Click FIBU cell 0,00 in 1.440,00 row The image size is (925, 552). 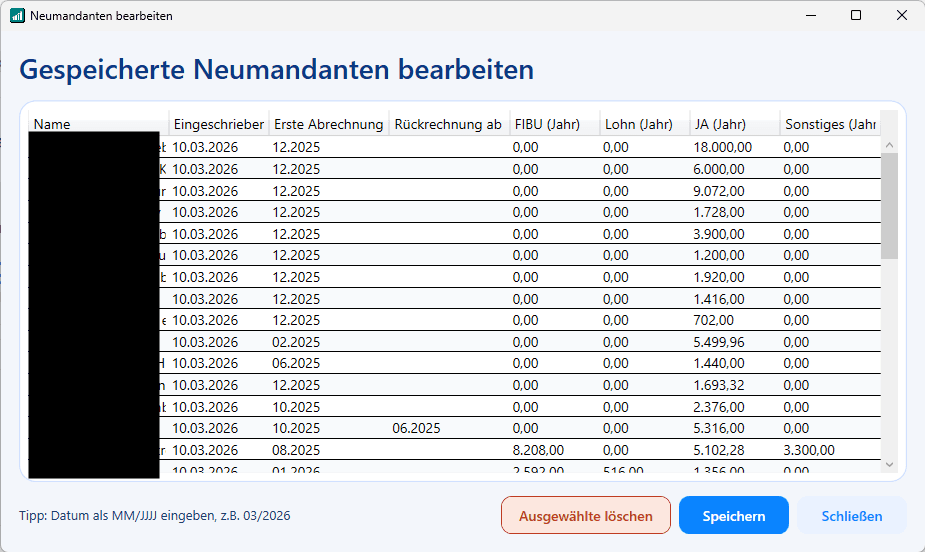point(555,363)
